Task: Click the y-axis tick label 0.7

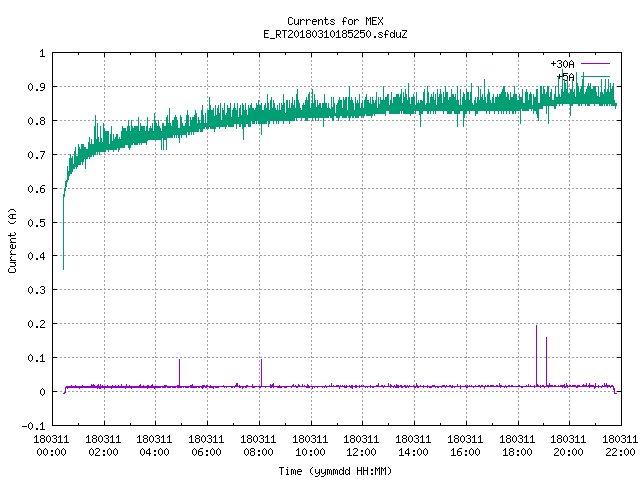Action: [36, 155]
